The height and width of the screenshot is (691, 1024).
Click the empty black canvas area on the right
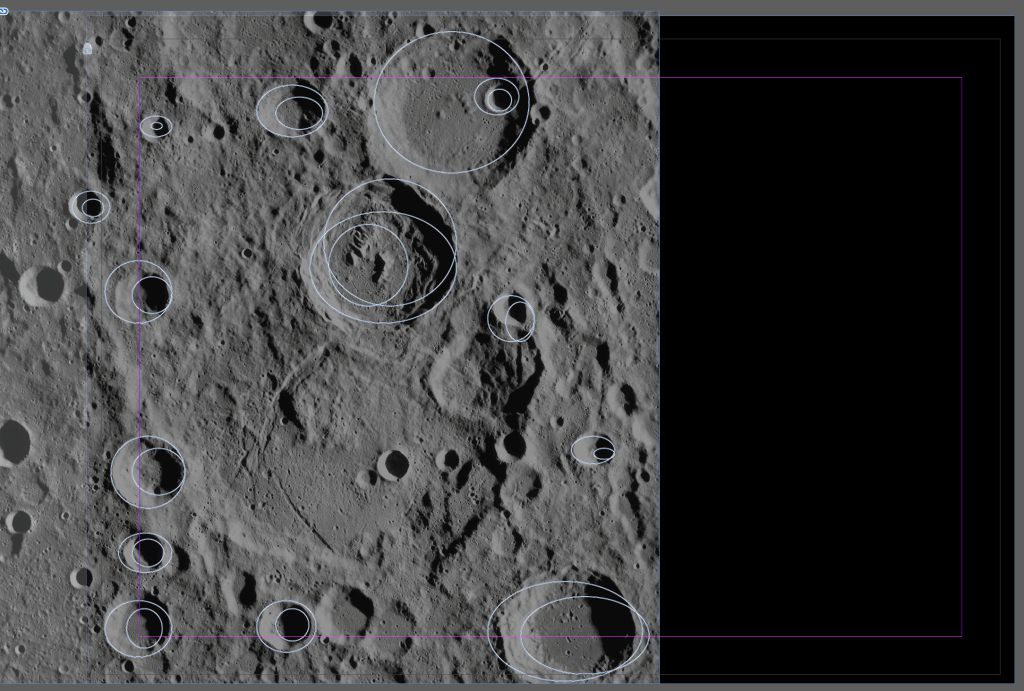pos(820,350)
